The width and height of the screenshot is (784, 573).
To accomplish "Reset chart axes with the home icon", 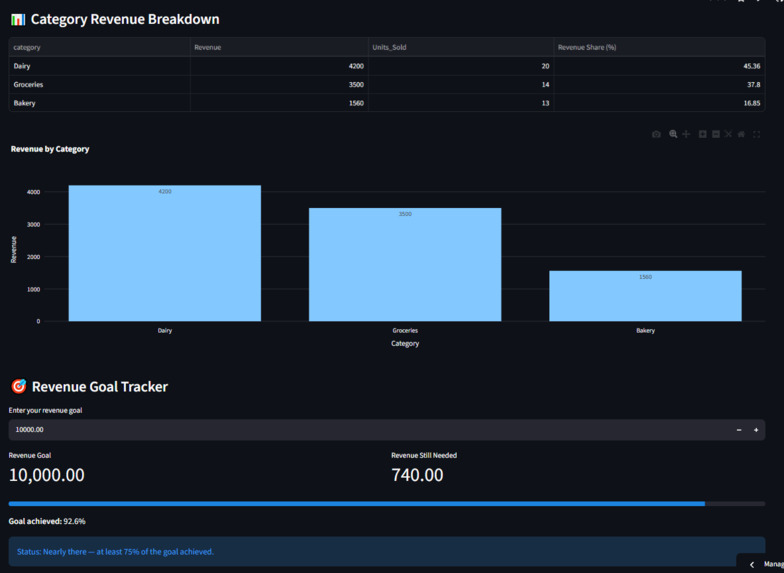I will (741, 134).
